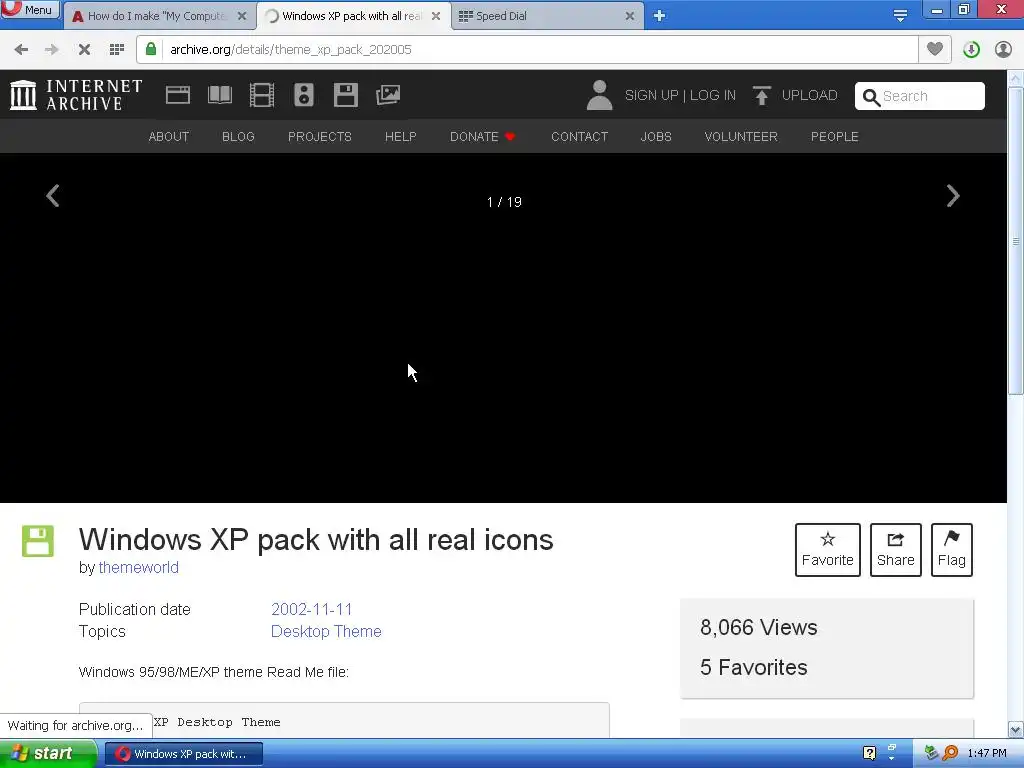Click the help question-mark tray icon
The width and height of the screenshot is (1024, 768).
coord(869,753)
